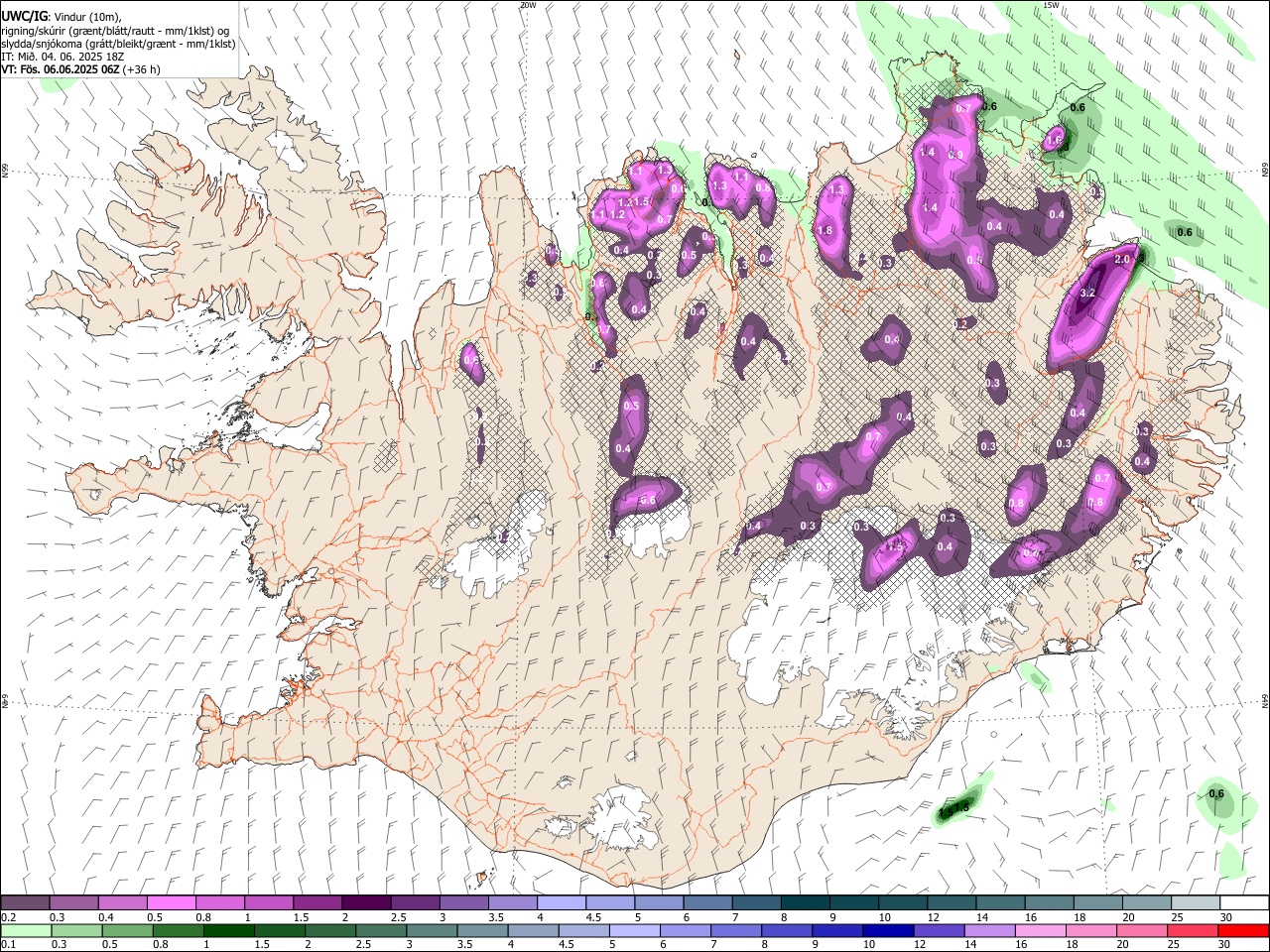Image resolution: width=1270 pixels, height=952 pixels.
Task: Select the dark purple 2–2.5 swatch in the upper legend
Action: 366,903
